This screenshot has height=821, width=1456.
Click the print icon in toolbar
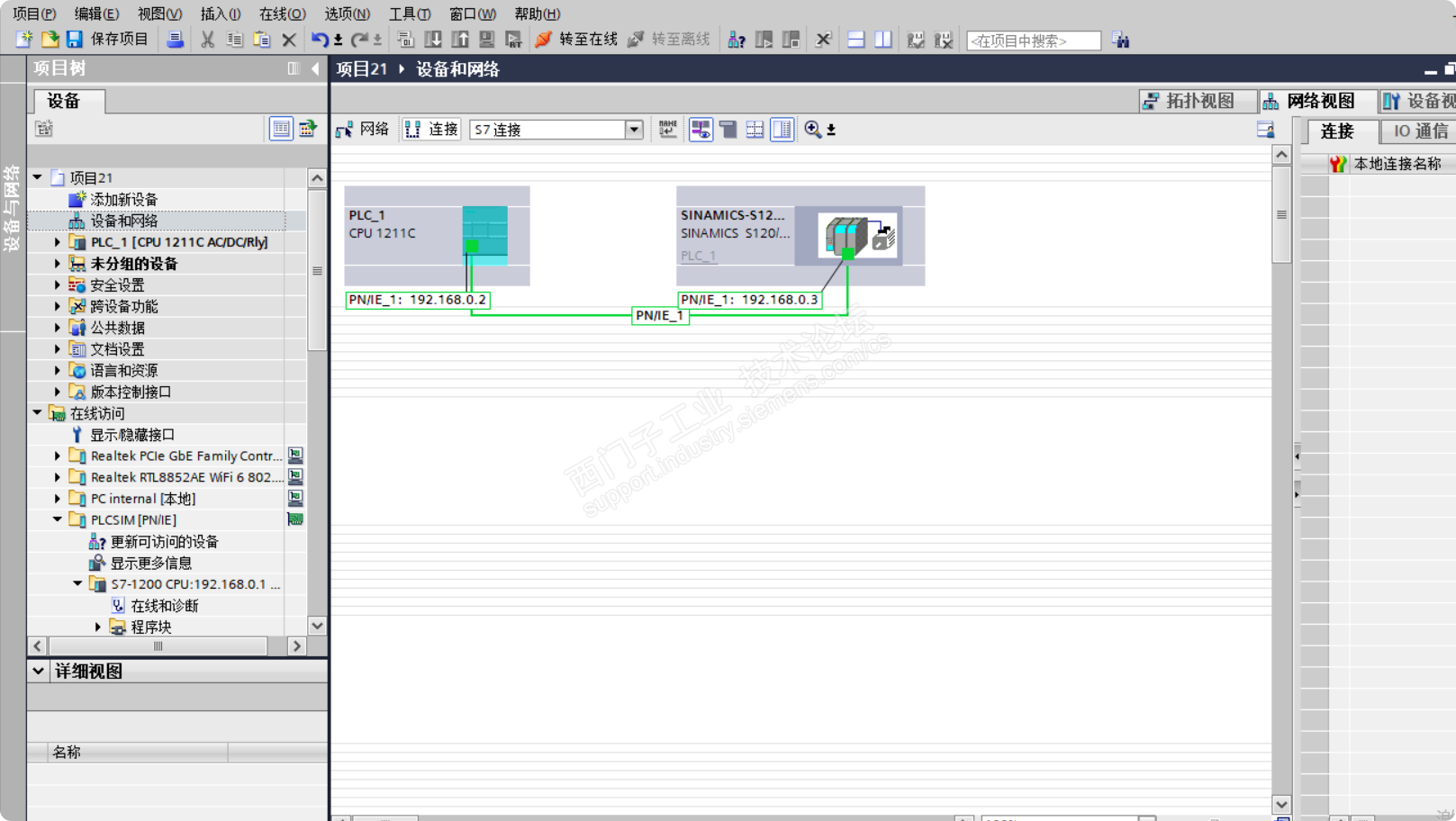[x=176, y=40]
